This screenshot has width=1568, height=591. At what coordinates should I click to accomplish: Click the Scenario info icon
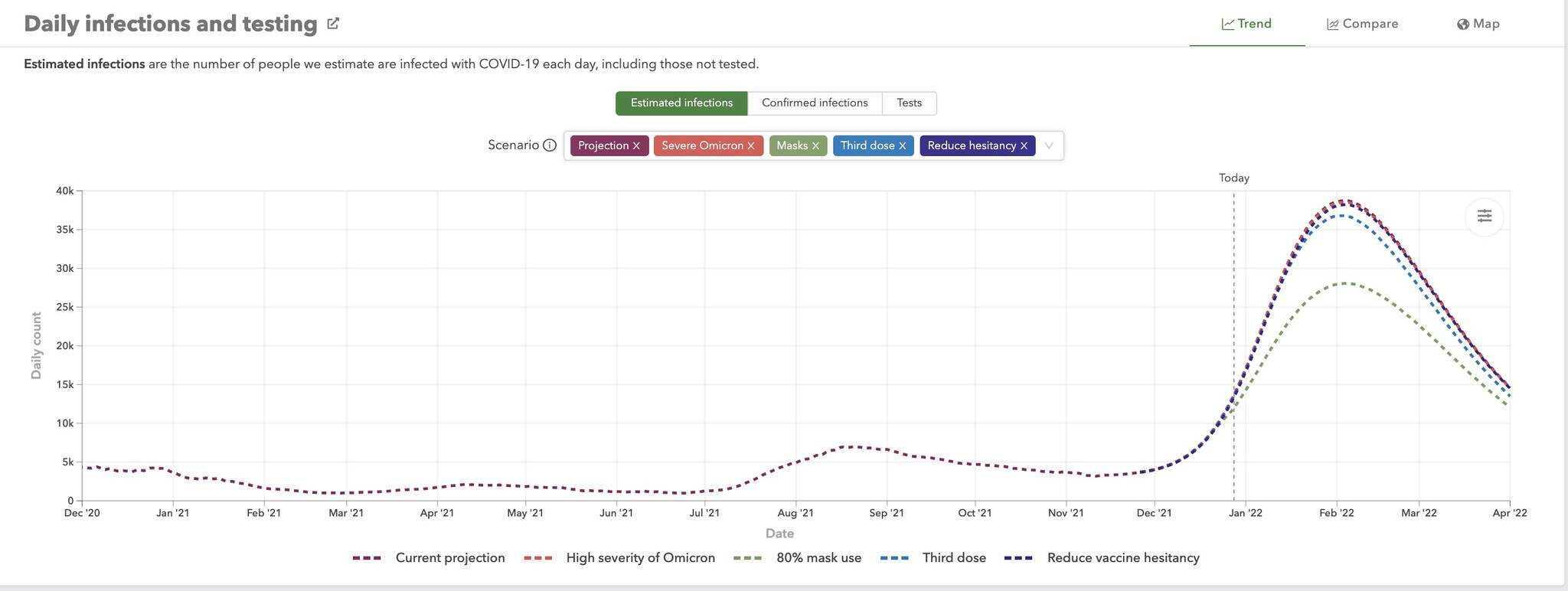[x=549, y=145]
